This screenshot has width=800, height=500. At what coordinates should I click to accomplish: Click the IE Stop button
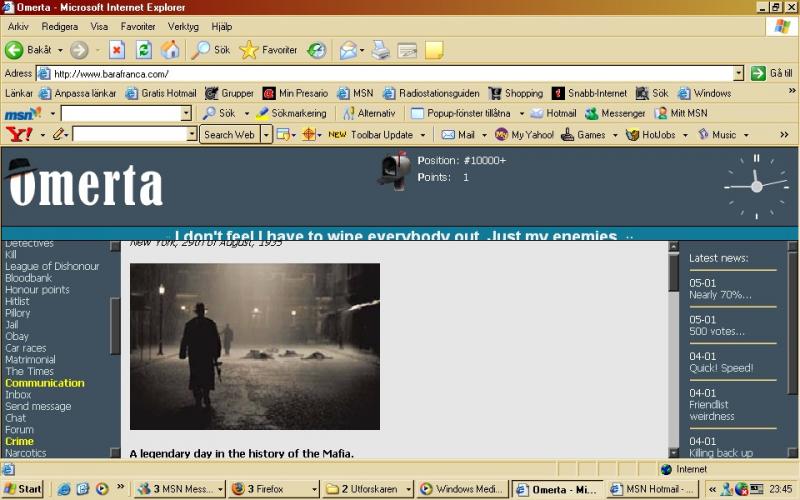pos(117,50)
